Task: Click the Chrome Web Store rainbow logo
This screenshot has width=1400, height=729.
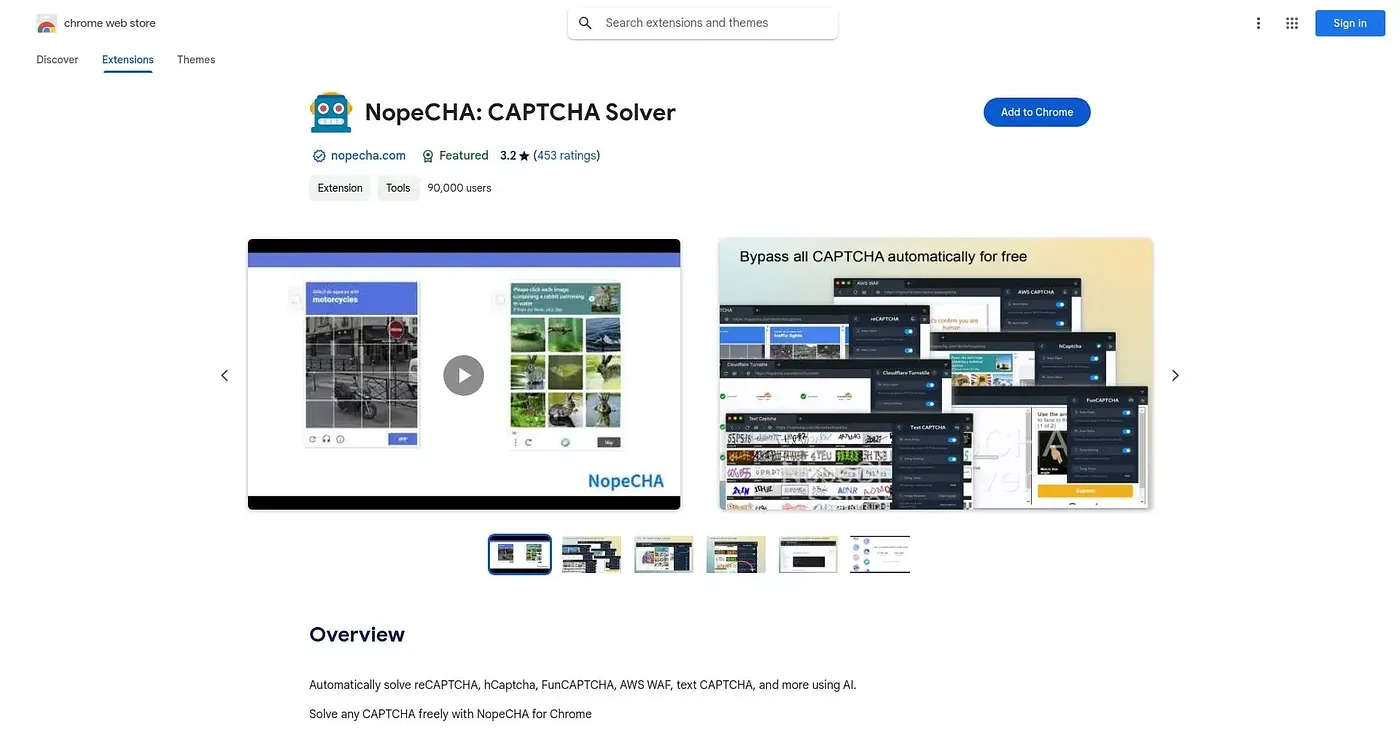Action: [x=46, y=23]
